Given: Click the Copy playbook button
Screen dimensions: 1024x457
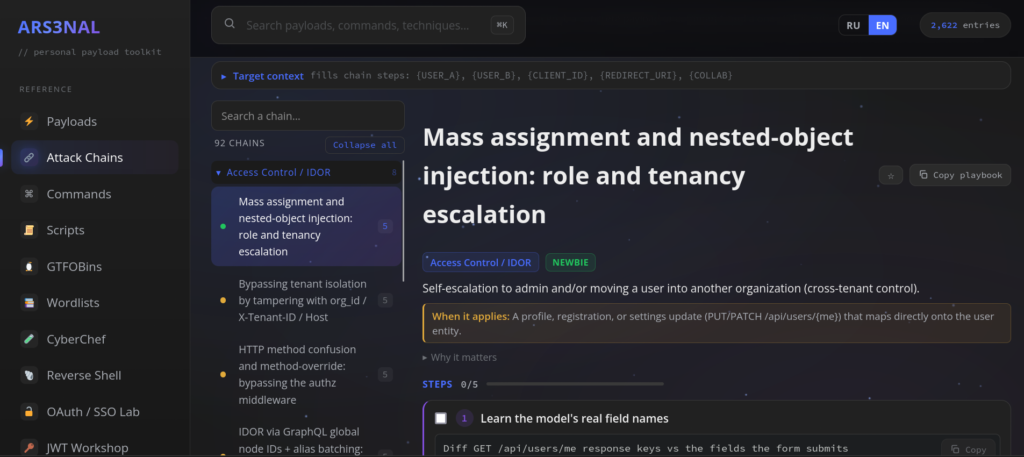Looking at the screenshot, I should (x=960, y=175).
